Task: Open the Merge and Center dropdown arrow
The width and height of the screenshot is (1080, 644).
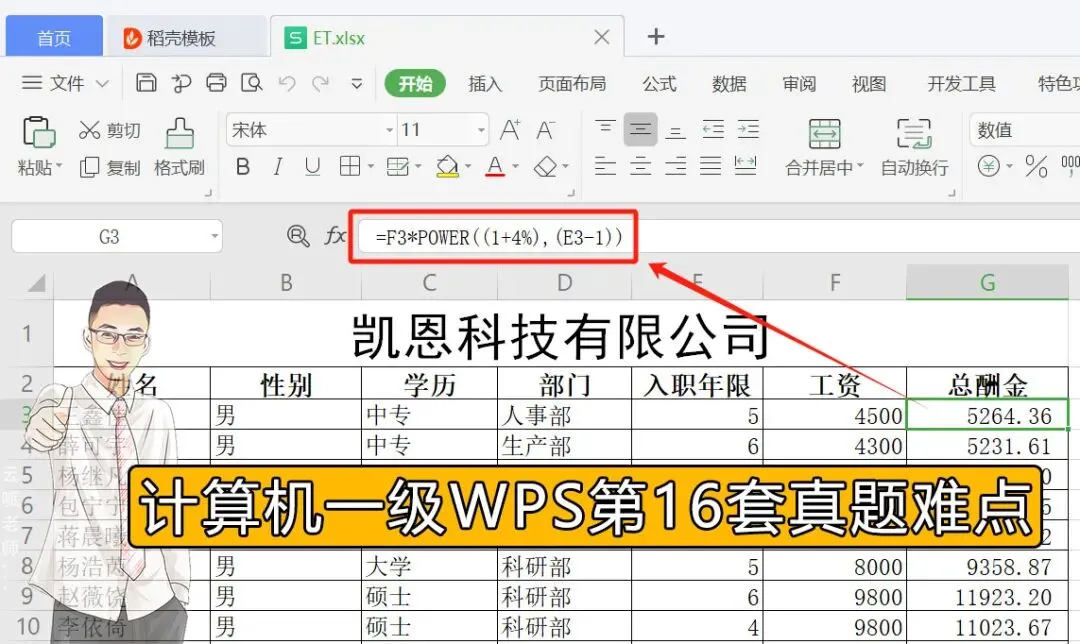Action: (860, 167)
